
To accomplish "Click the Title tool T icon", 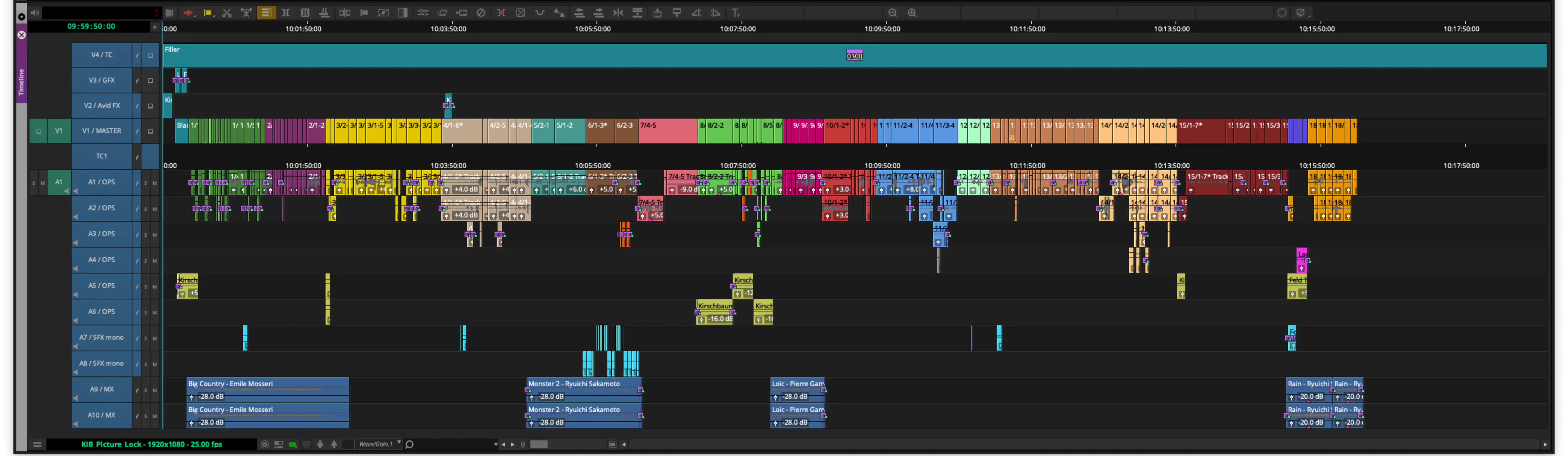I will [x=735, y=13].
